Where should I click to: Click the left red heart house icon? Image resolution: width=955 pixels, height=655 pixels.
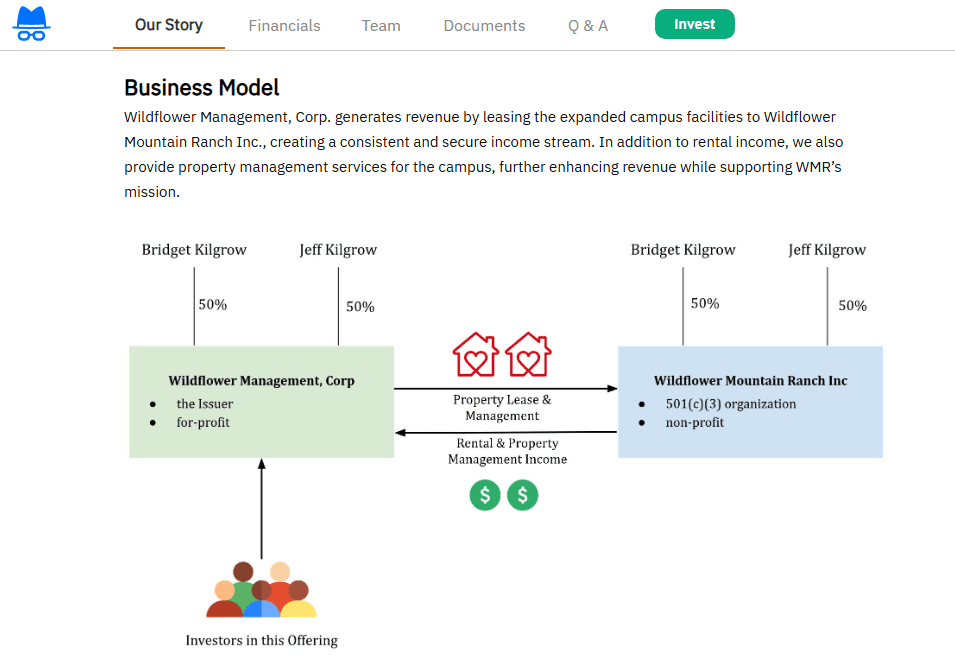[476, 355]
